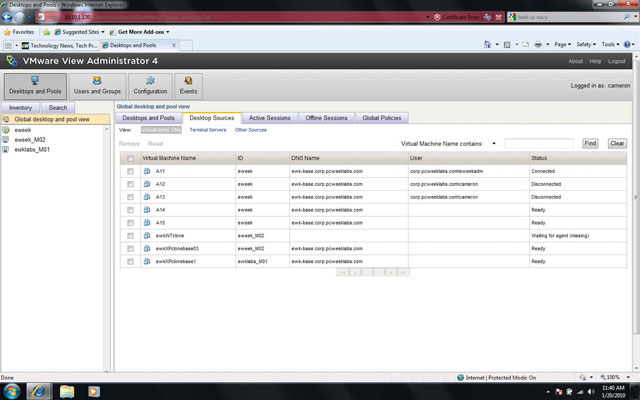Click the eweek_M02 pool icon
The width and height of the screenshot is (640, 400).
(6, 140)
